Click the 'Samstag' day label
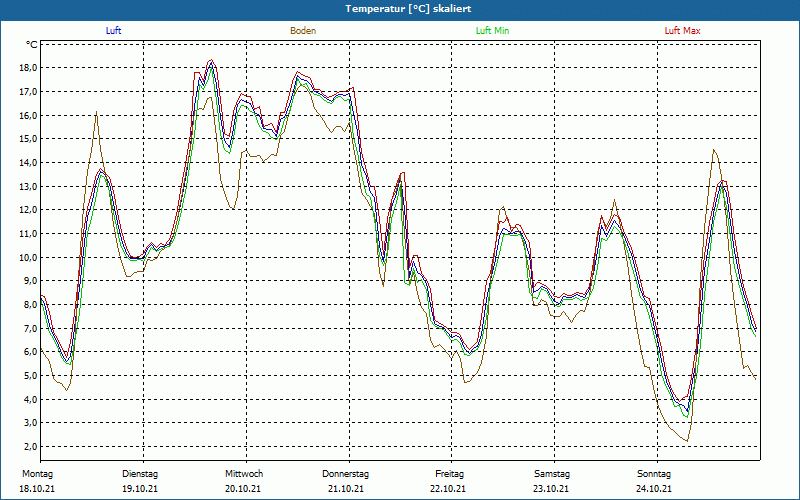The image size is (800, 500). [x=552, y=474]
